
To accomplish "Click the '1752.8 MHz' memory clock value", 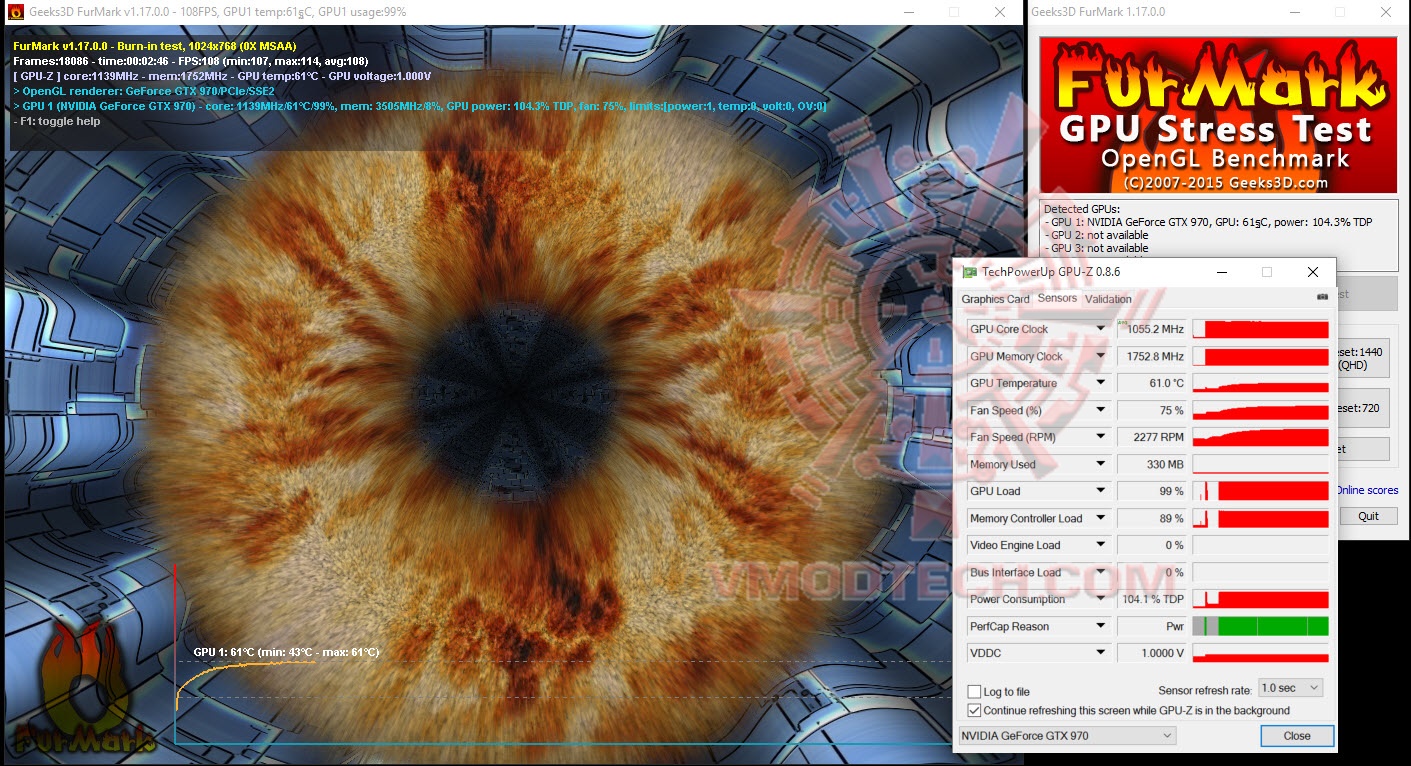I will [x=1155, y=356].
